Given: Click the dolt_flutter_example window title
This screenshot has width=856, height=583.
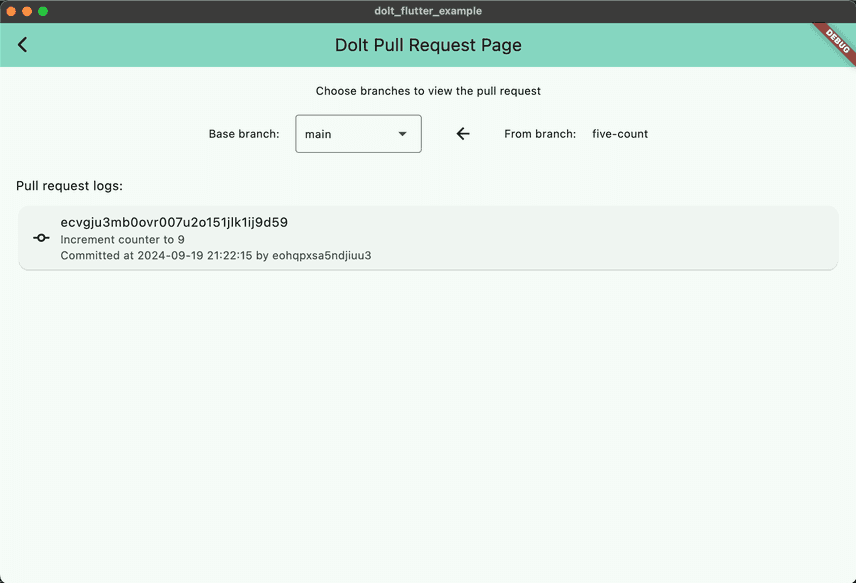Looking at the screenshot, I should pyautogui.click(x=428, y=11).
